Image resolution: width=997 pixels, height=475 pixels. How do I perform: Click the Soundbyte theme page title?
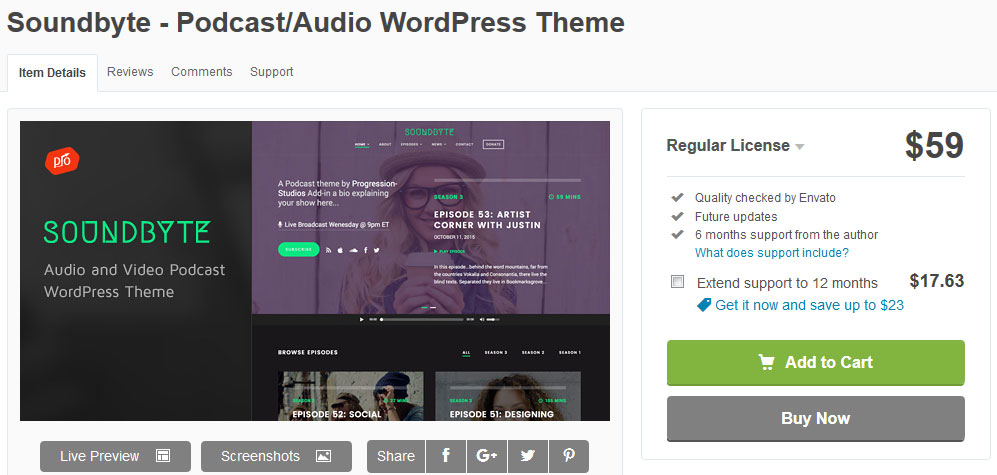click(x=315, y=23)
